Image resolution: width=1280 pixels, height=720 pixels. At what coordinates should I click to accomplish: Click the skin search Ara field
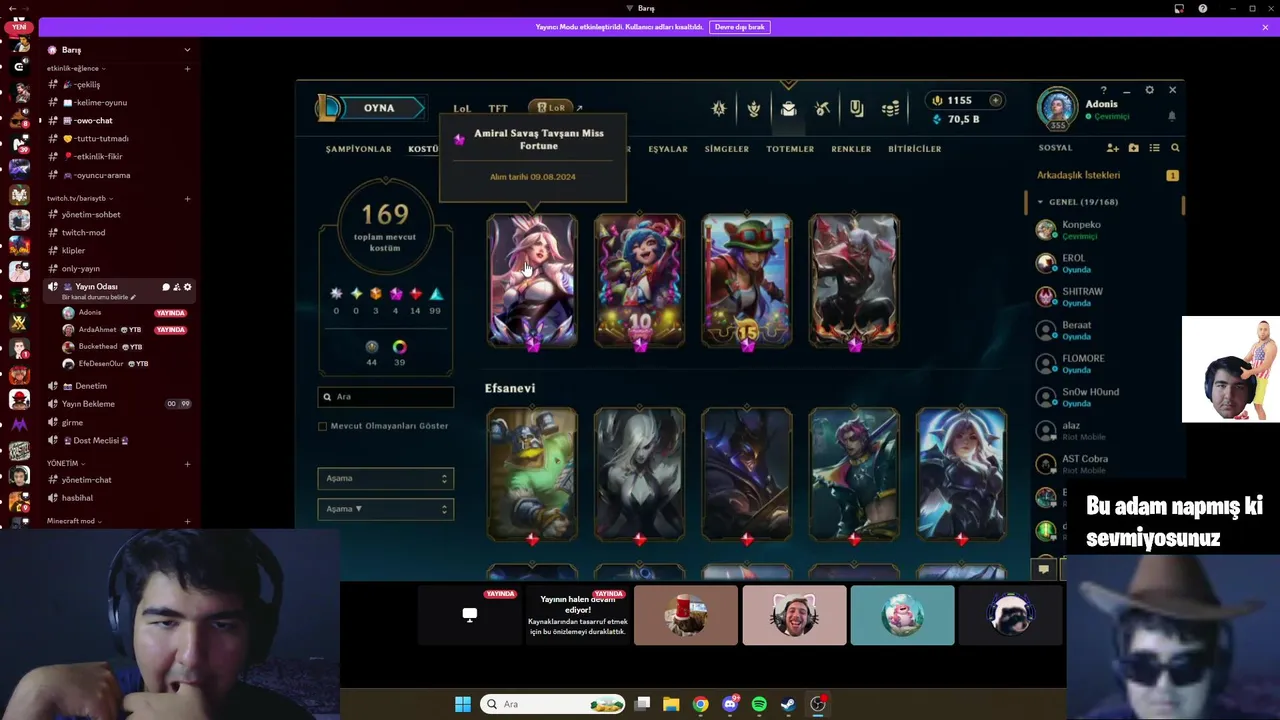[x=386, y=397]
